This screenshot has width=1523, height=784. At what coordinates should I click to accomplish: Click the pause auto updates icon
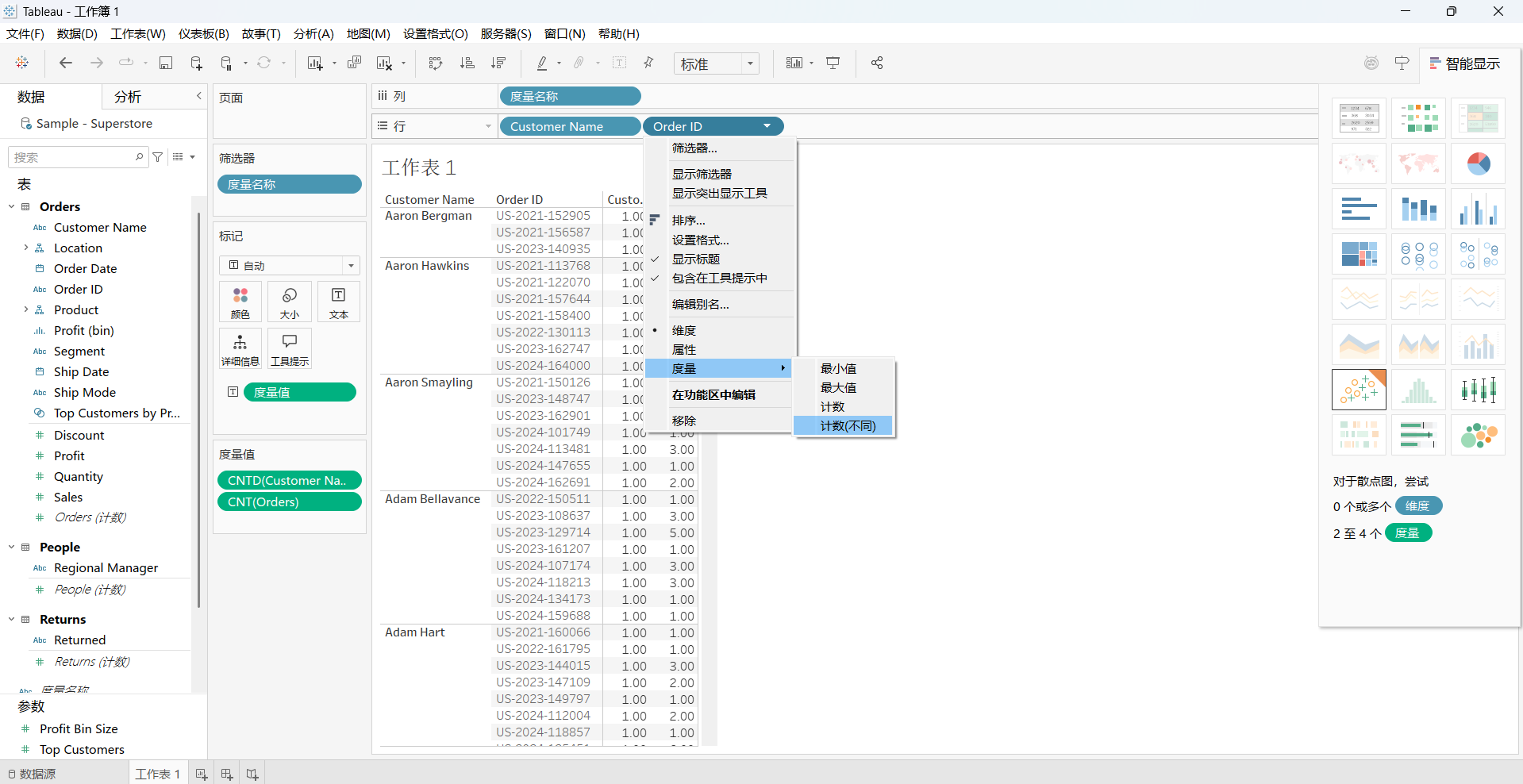227,63
